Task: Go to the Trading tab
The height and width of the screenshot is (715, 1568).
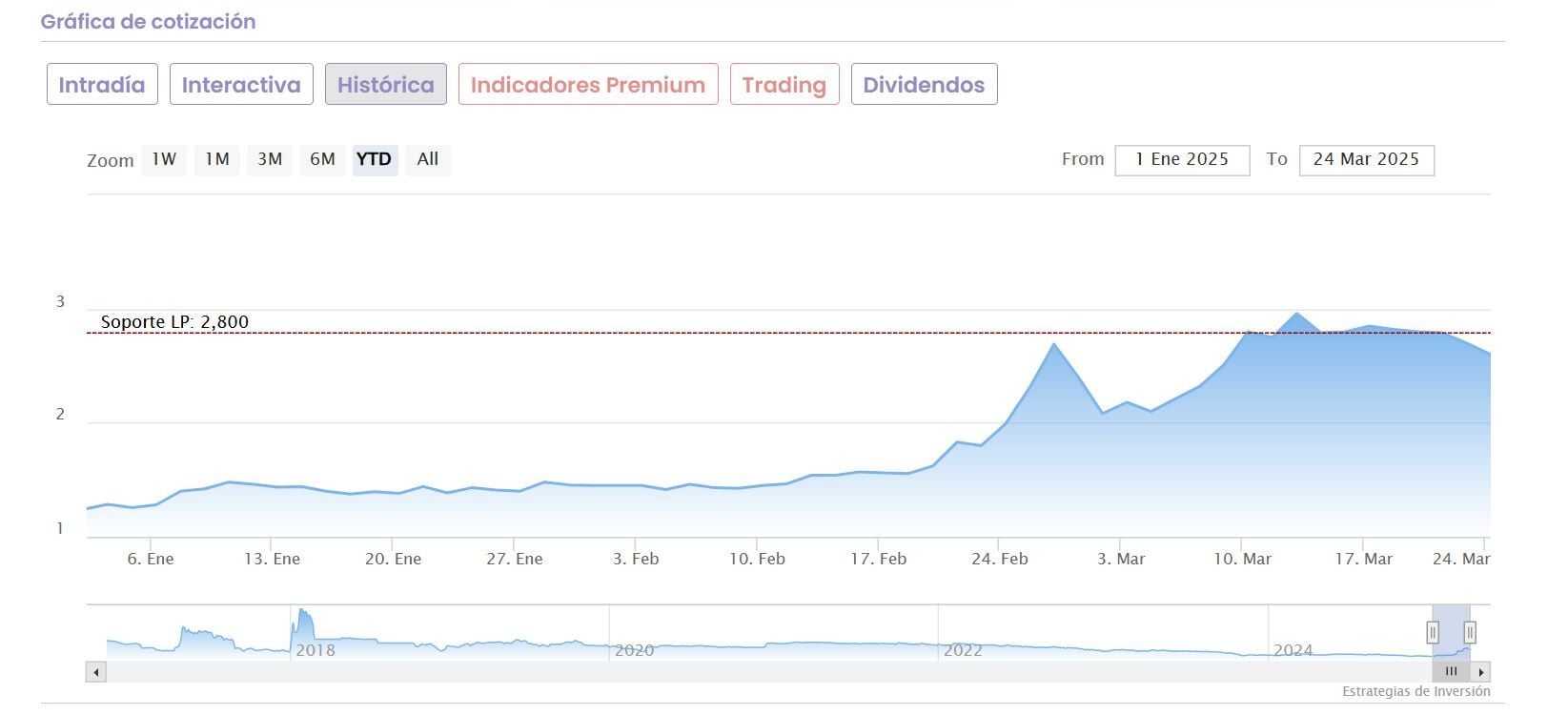Action: pos(784,85)
